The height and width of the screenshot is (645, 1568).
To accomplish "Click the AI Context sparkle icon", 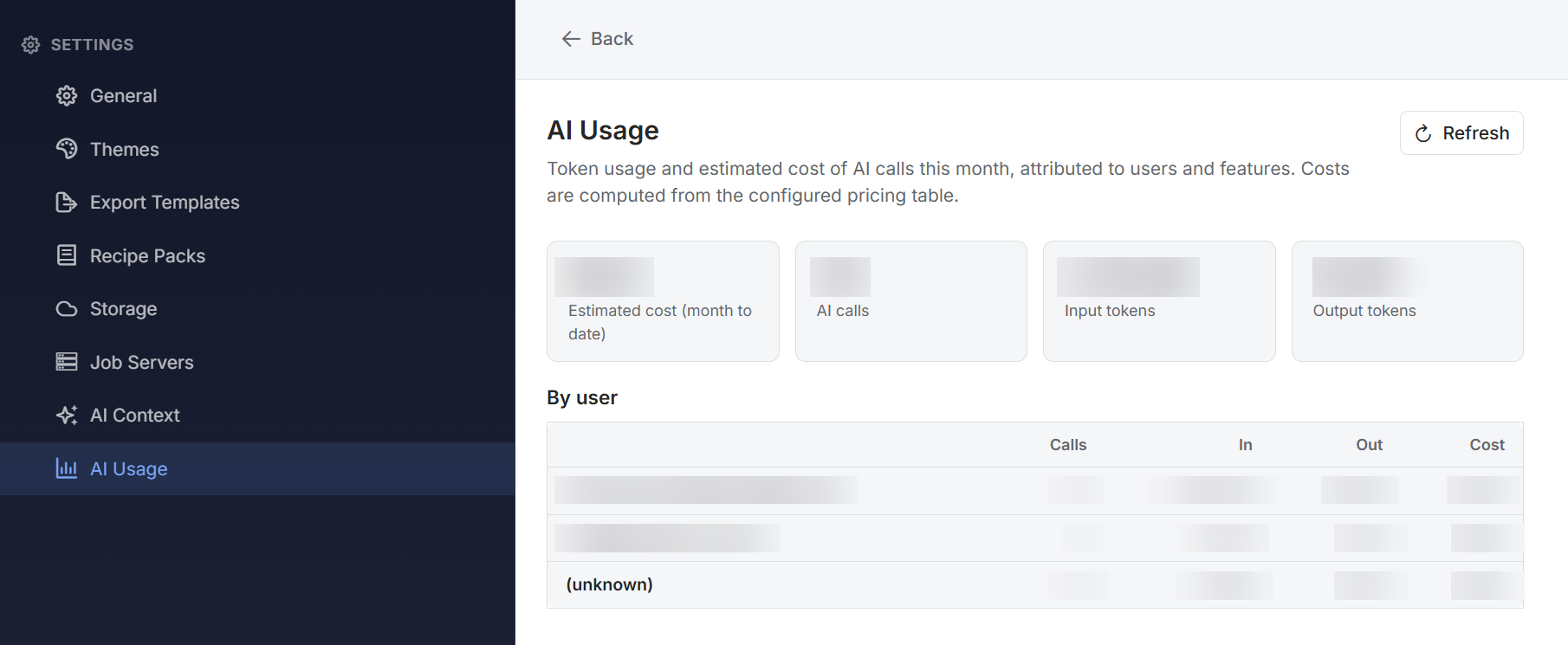I will (x=67, y=416).
